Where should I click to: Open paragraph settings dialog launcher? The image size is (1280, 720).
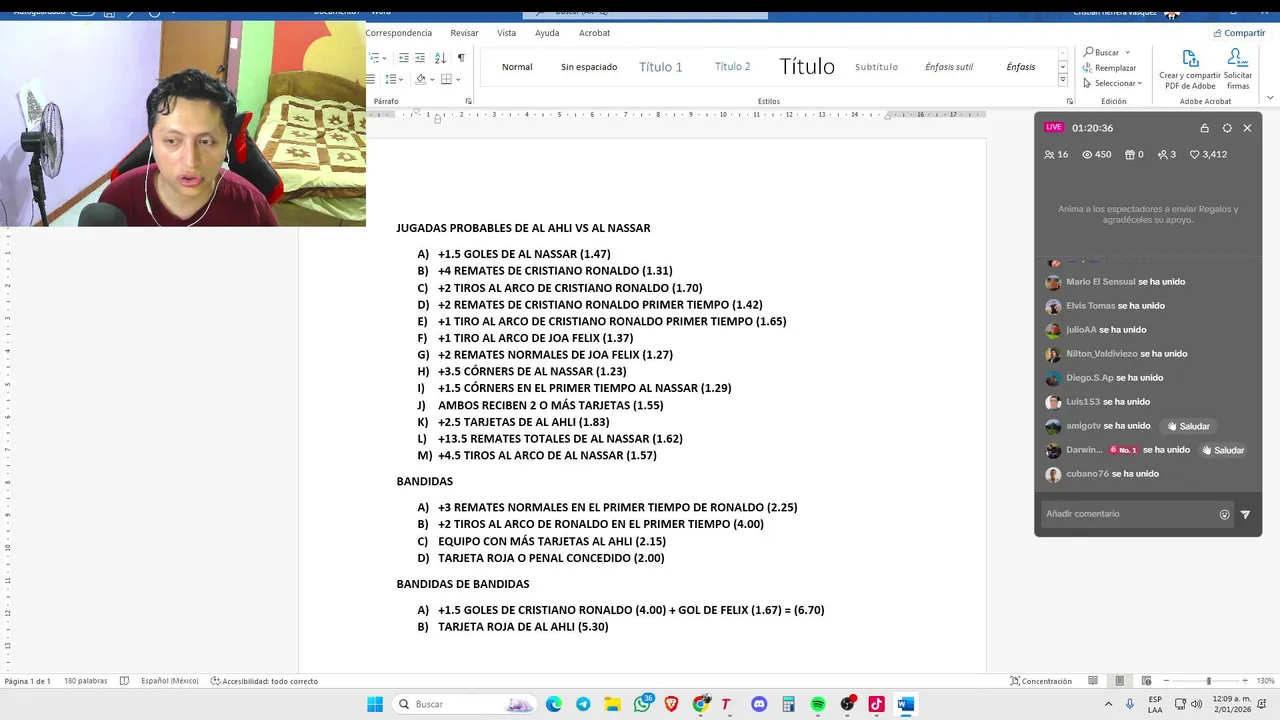pos(469,101)
